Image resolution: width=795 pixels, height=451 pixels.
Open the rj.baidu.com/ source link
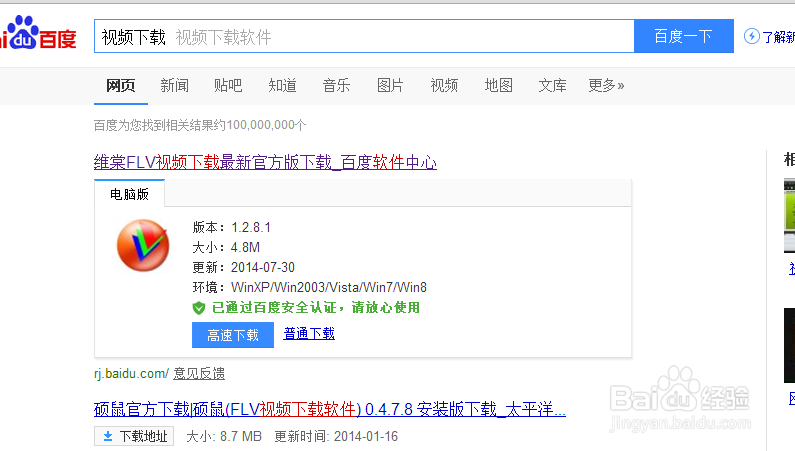[131, 374]
